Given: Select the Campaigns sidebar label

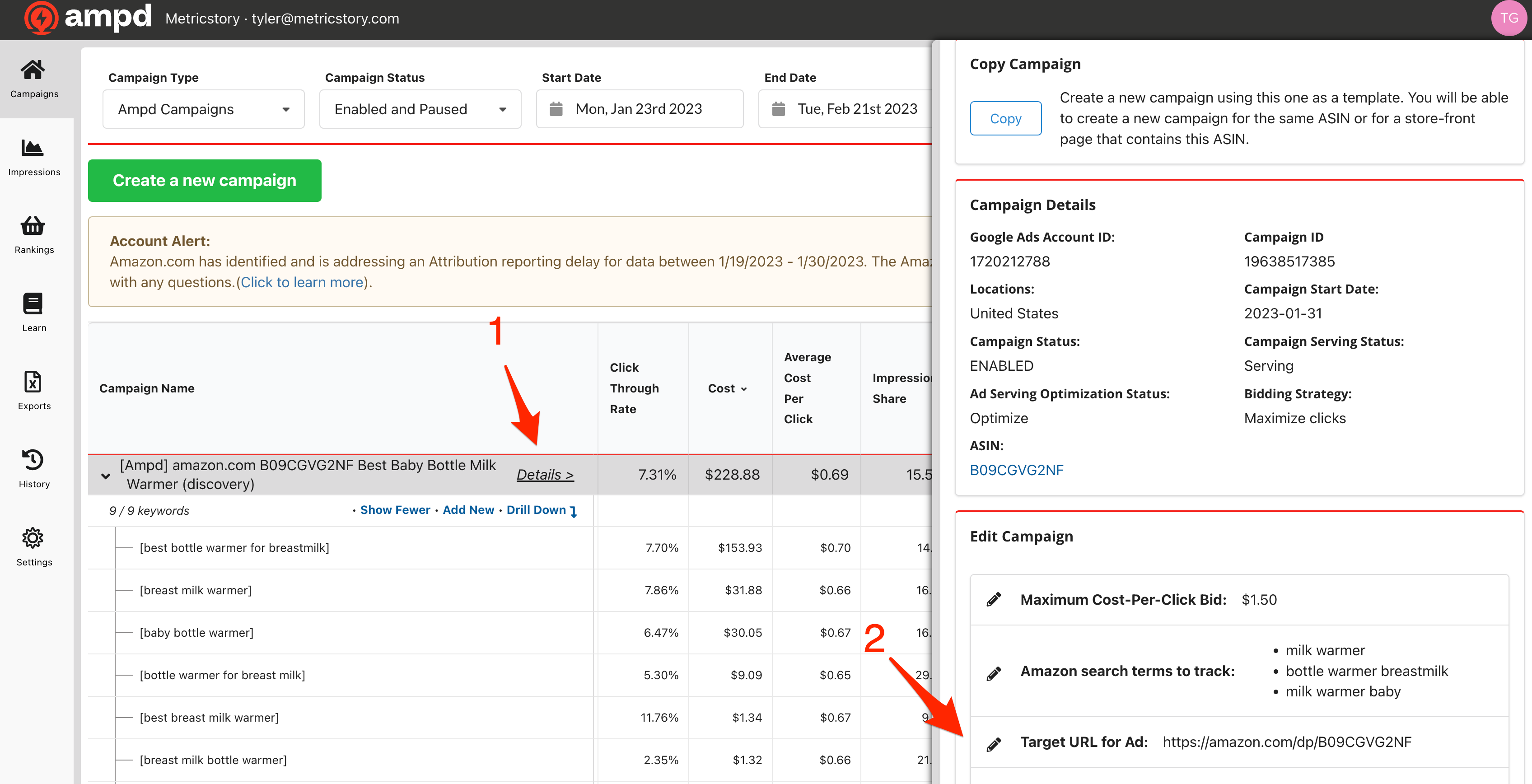Looking at the screenshot, I should pos(34,94).
